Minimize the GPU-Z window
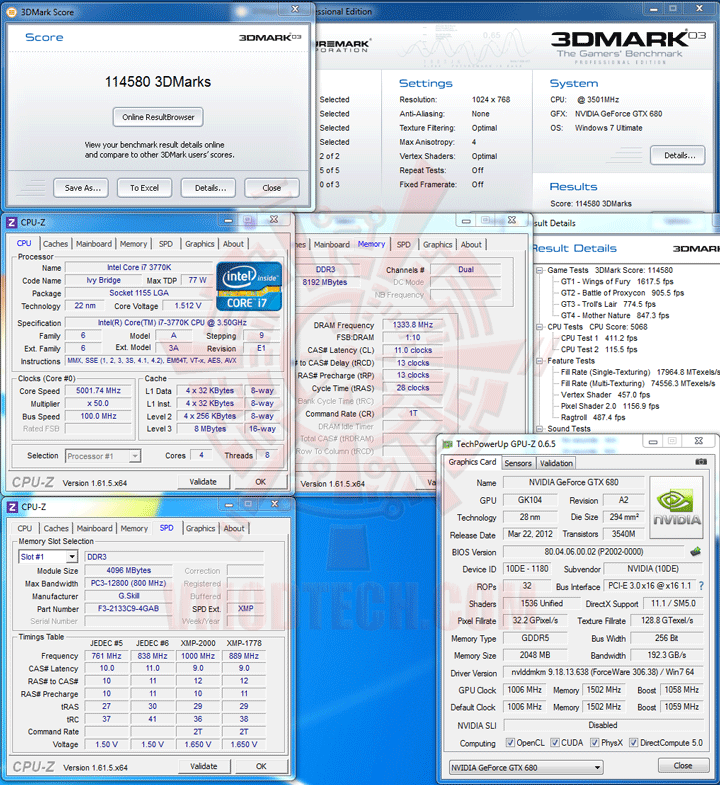Viewport: 720px width, 785px height. pos(652,441)
